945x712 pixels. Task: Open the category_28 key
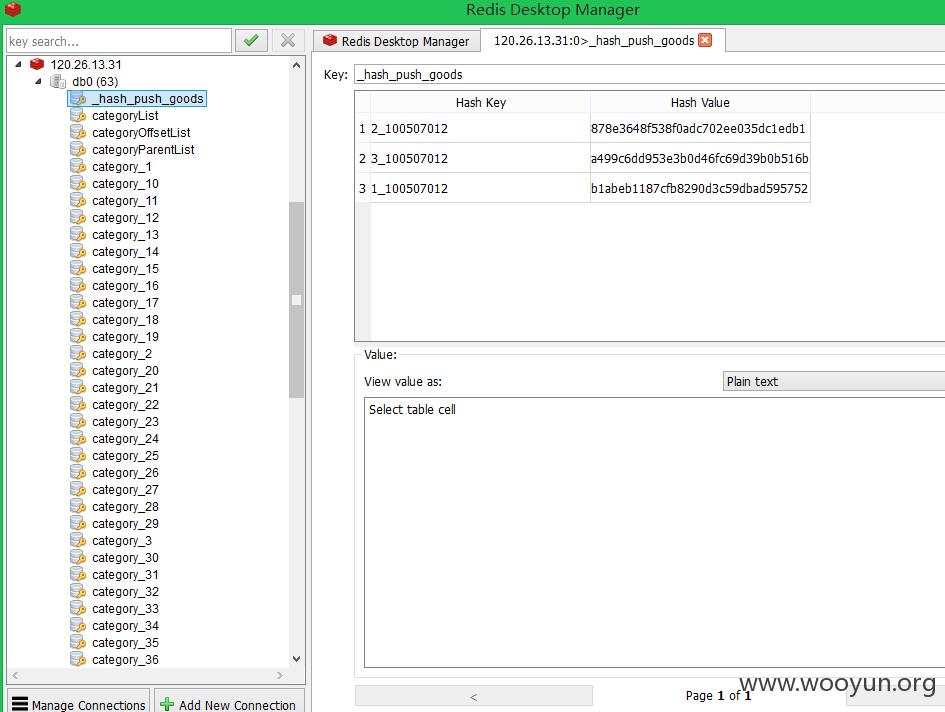(x=125, y=506)
